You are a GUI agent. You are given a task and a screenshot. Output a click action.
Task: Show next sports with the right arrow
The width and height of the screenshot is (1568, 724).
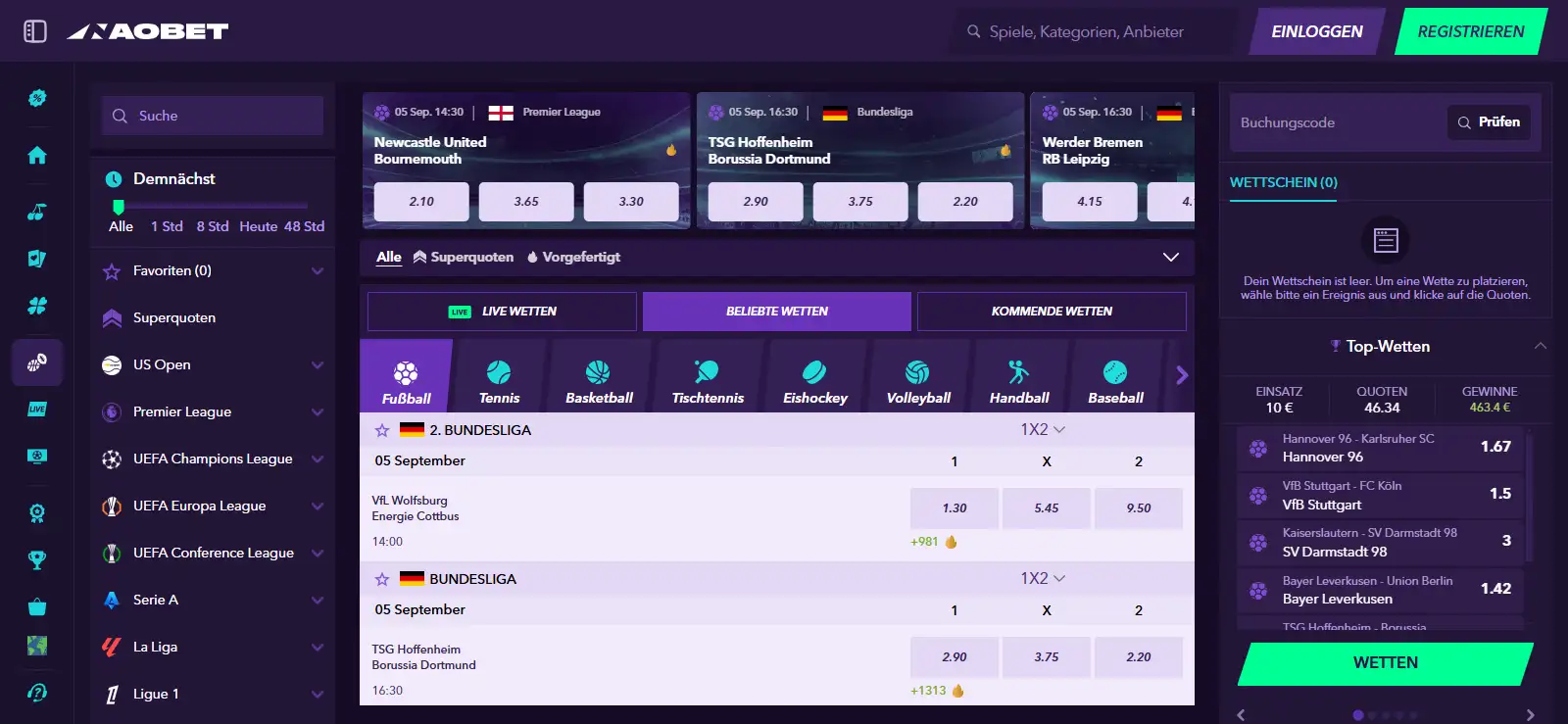(1181, 375)
